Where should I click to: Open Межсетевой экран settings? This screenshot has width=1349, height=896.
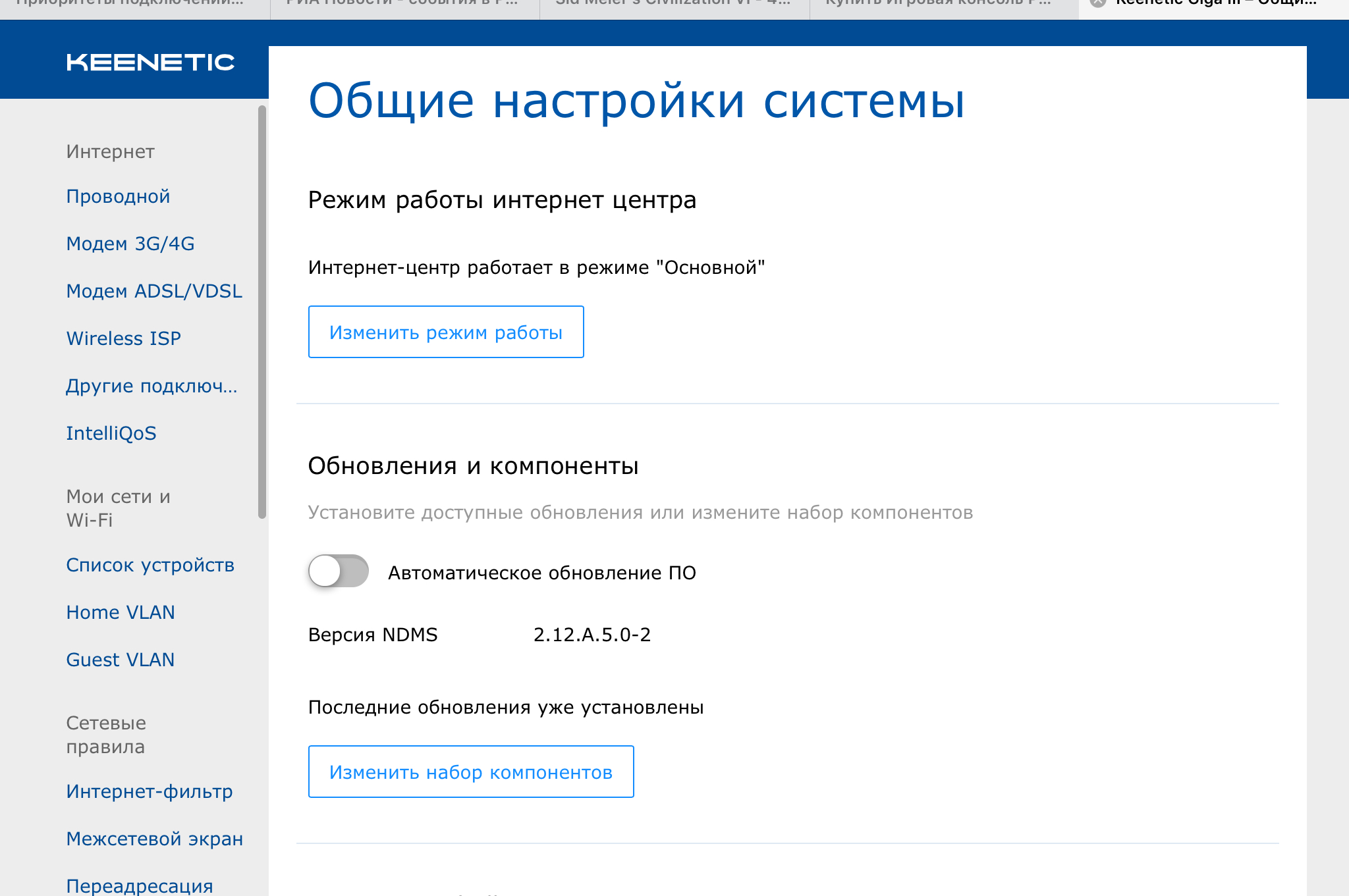[155, 839]
